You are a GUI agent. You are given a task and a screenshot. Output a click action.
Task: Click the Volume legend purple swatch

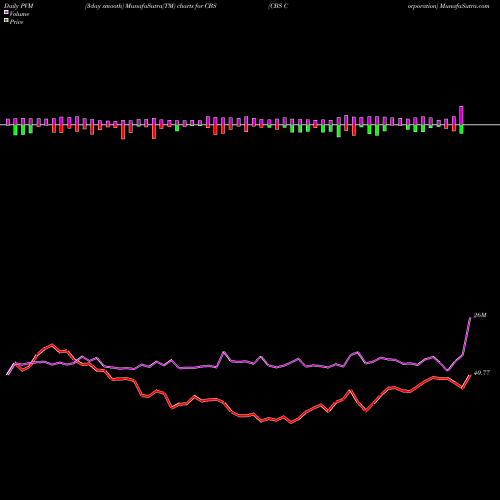(x=6, y=13)
